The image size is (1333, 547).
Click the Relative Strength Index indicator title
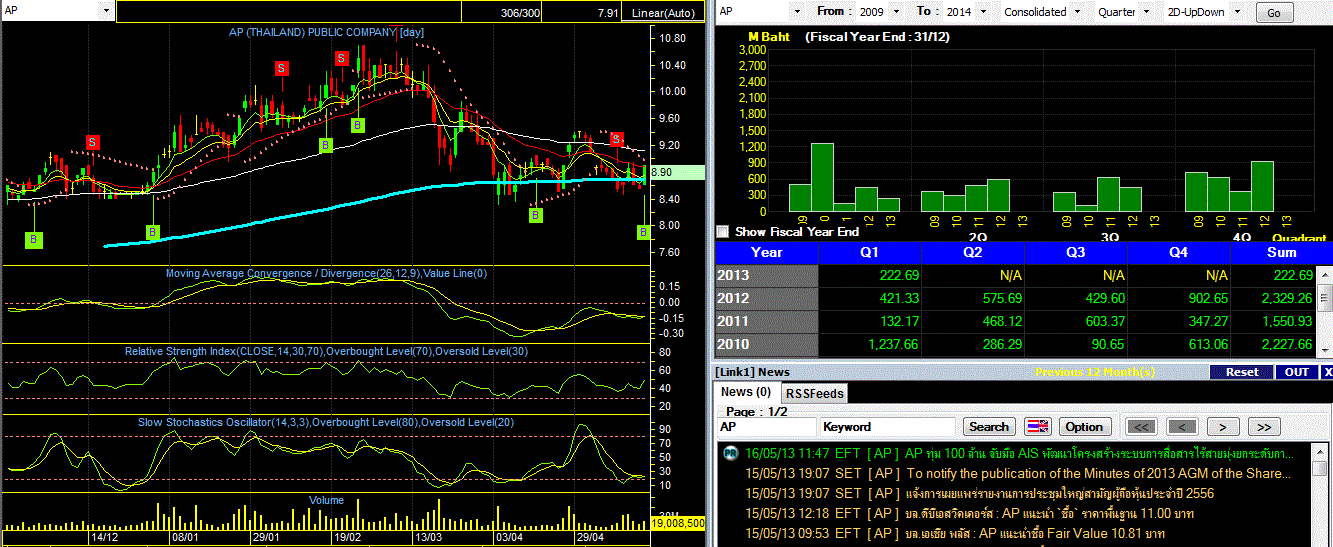[x=325, y=351]
